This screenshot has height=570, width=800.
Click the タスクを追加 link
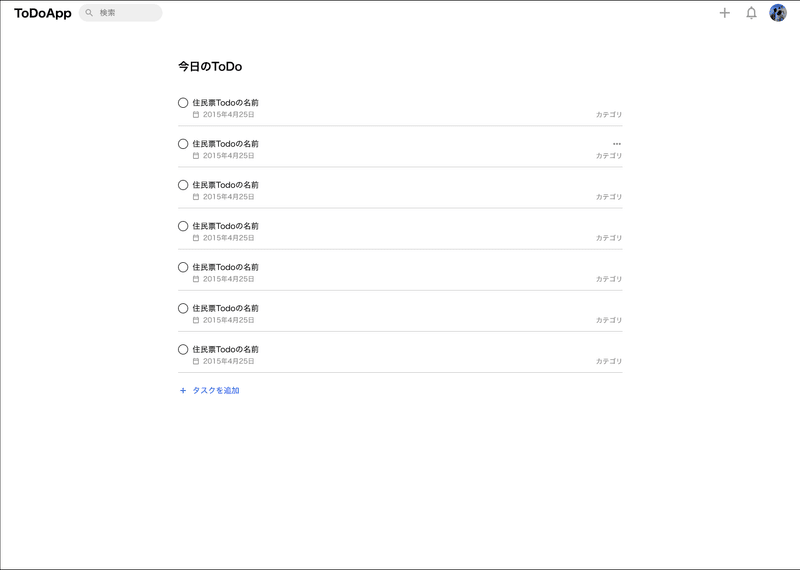[216, 390]
